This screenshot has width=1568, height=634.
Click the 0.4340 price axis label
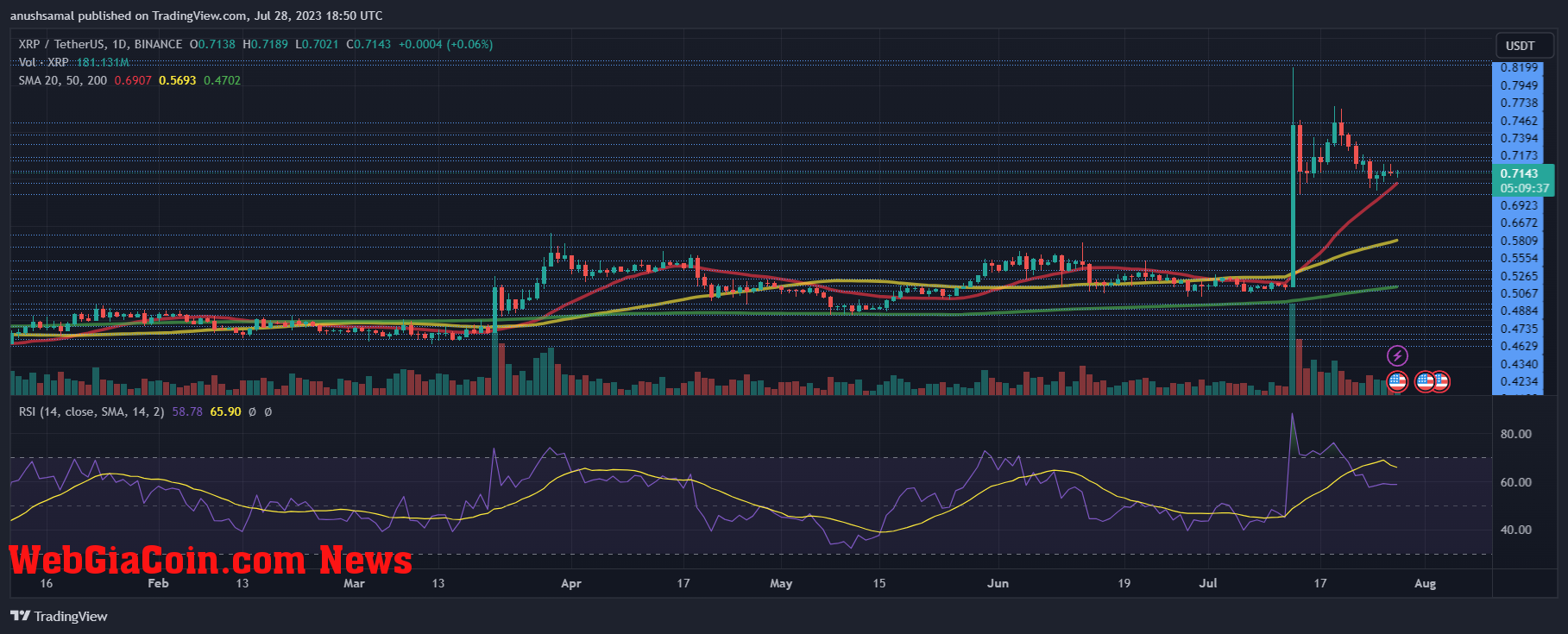coord(1519,364)
